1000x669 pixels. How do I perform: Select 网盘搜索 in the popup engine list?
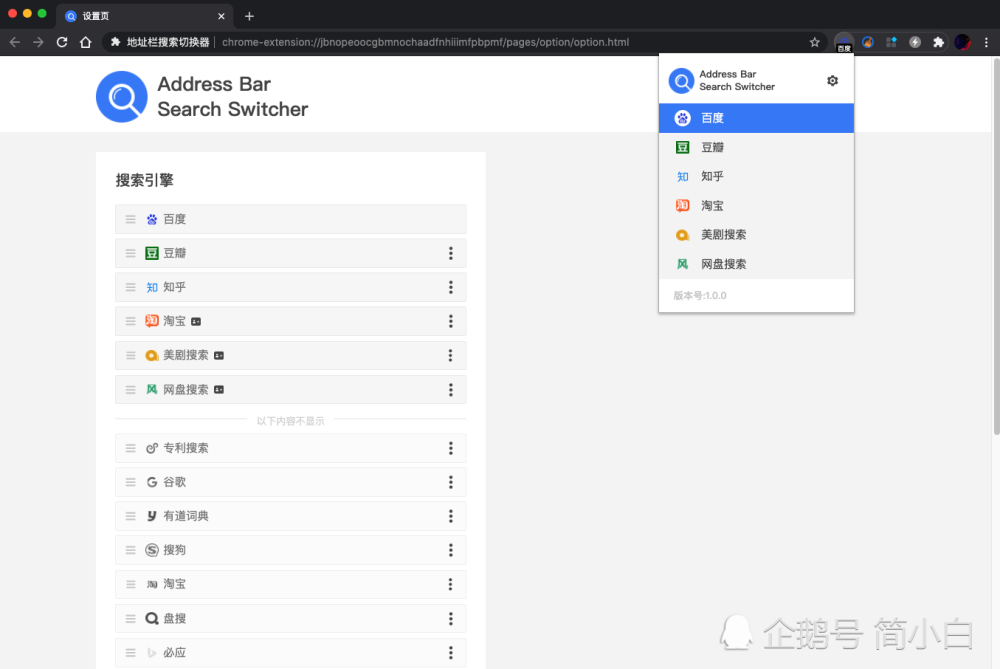756,264
